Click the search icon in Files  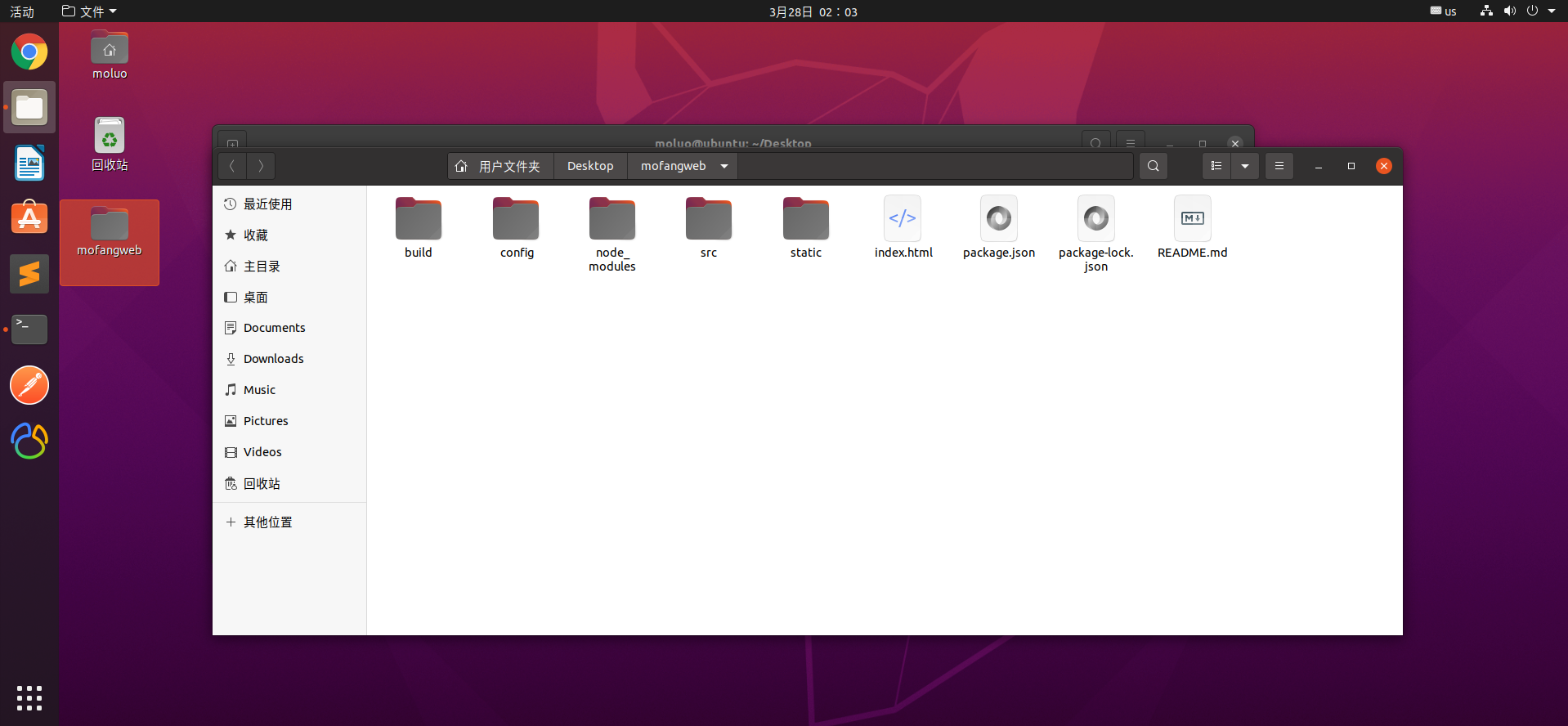click(x=1154, y=166)
